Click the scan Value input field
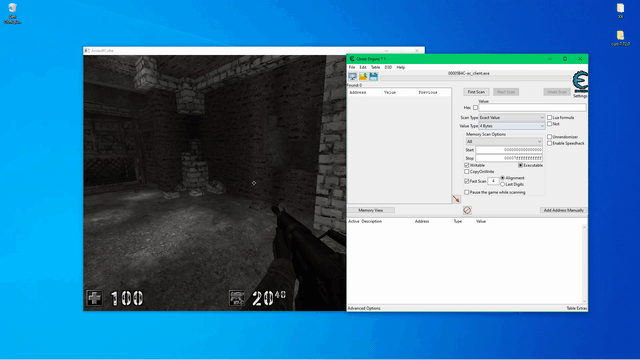The height and width of the screenshot is (360, 640). (x=532, y=107)
